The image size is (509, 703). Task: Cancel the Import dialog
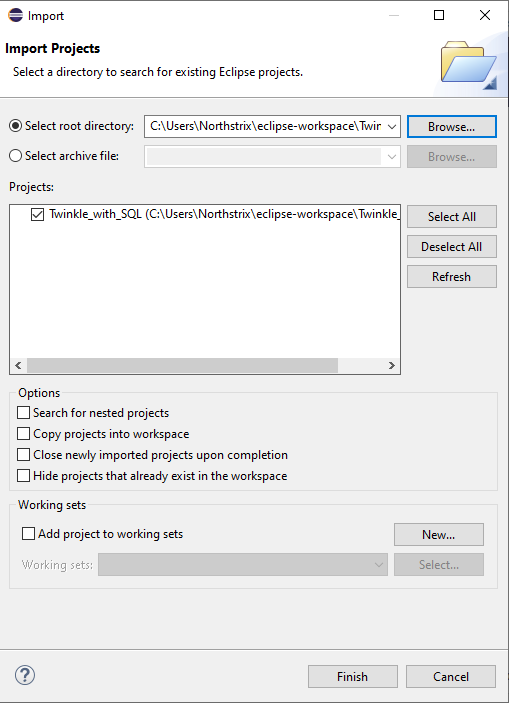tap(451, 677)
